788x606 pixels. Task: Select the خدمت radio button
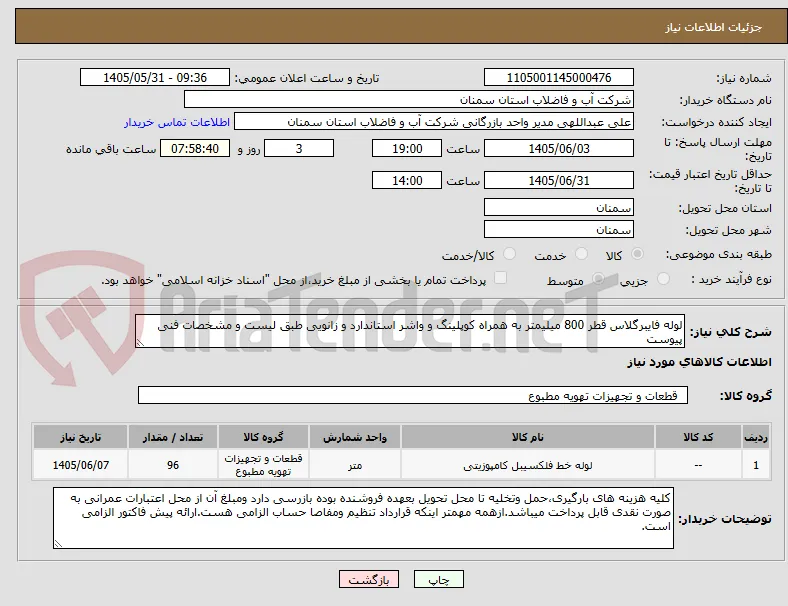[x=581, y=254]
